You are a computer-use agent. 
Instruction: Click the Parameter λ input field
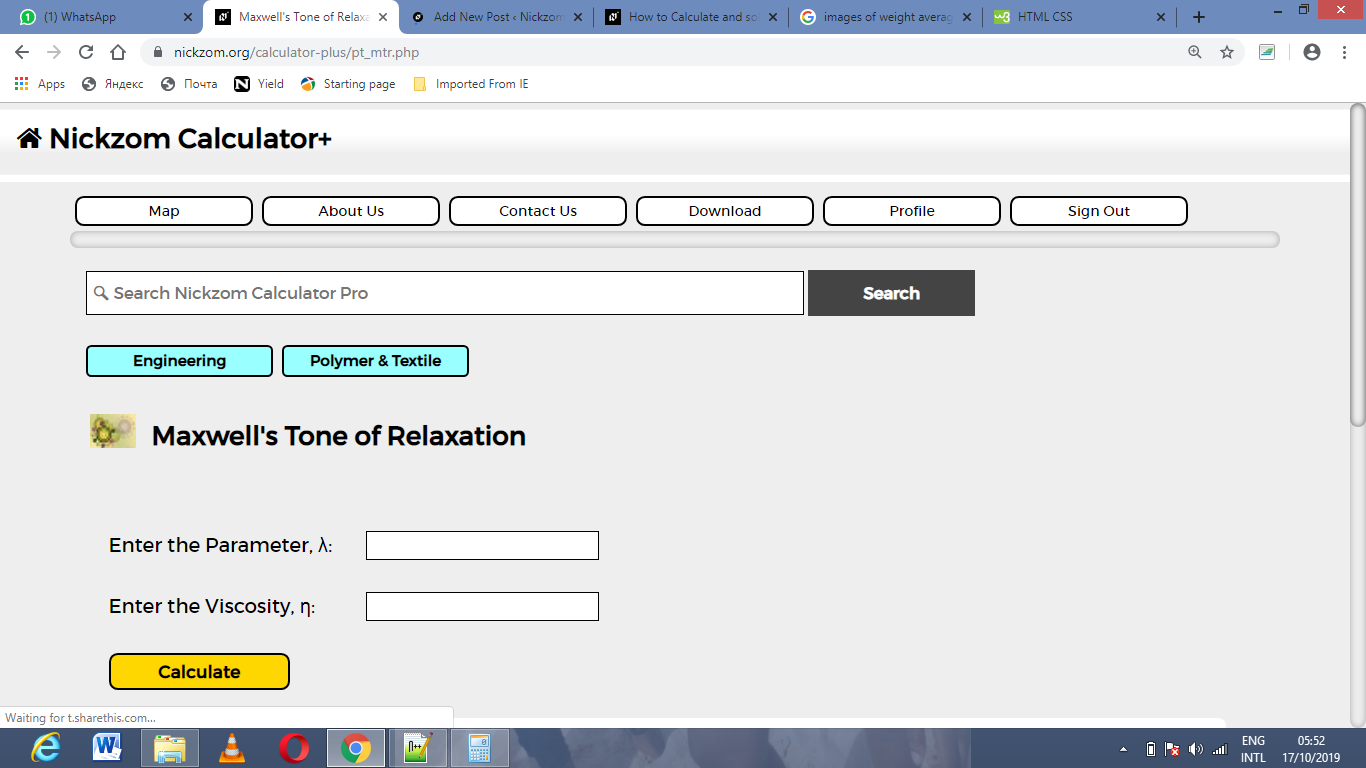tap(482, 545)
